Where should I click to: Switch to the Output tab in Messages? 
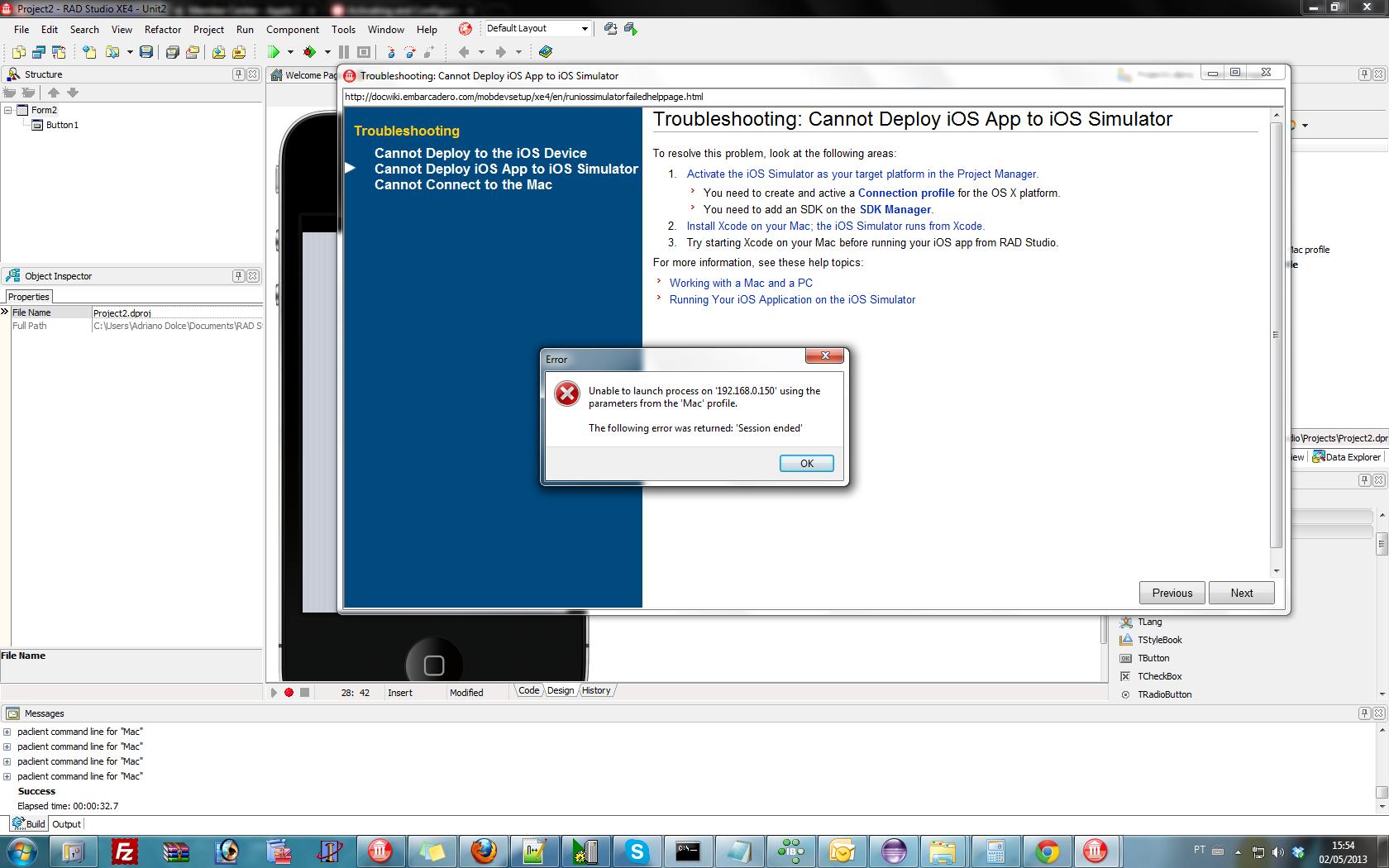[66, 824]
